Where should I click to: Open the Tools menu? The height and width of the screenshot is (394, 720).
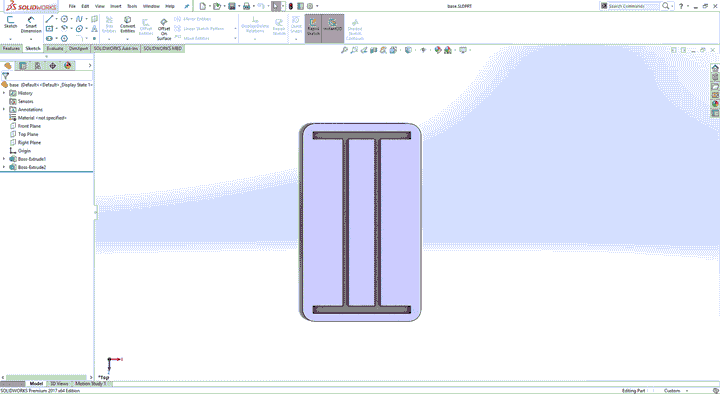point(132,6)
